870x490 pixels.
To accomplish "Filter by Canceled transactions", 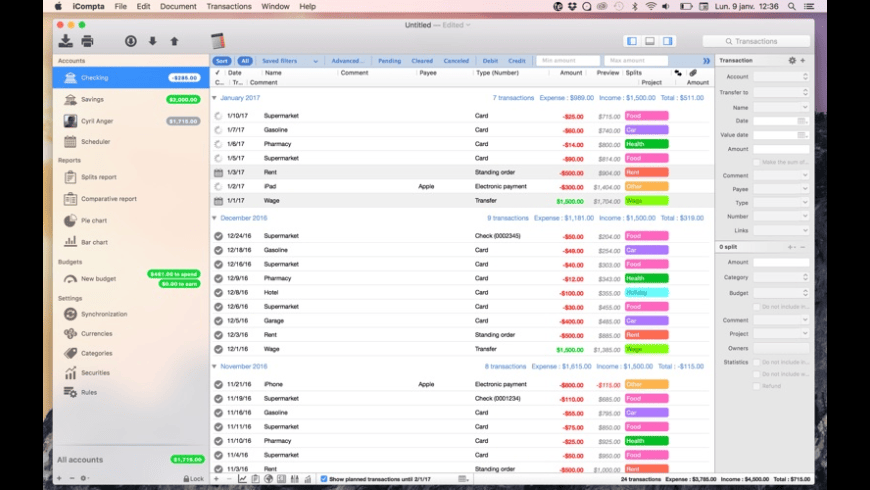I will click(456, 61).
